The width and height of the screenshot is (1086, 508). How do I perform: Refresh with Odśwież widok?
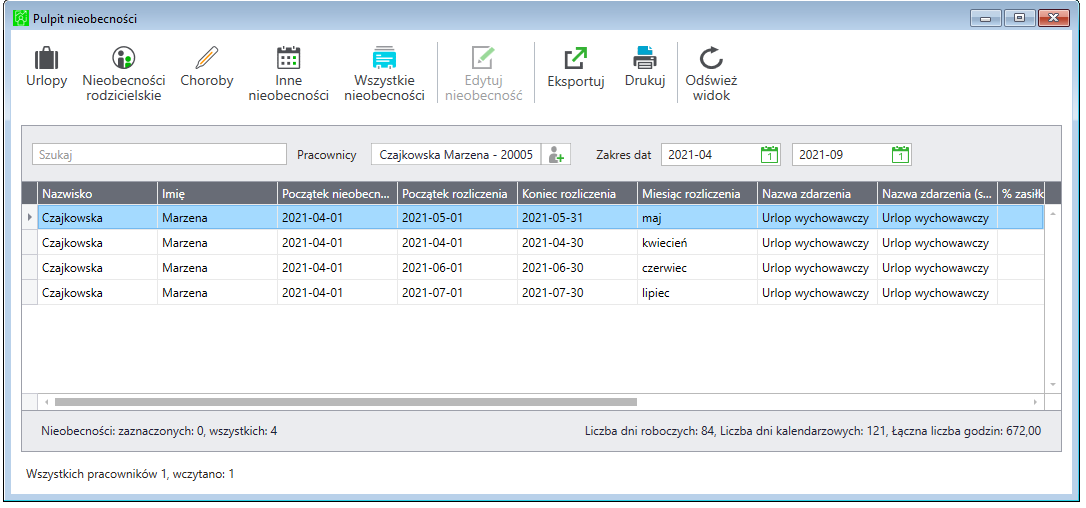click(711, 73)
